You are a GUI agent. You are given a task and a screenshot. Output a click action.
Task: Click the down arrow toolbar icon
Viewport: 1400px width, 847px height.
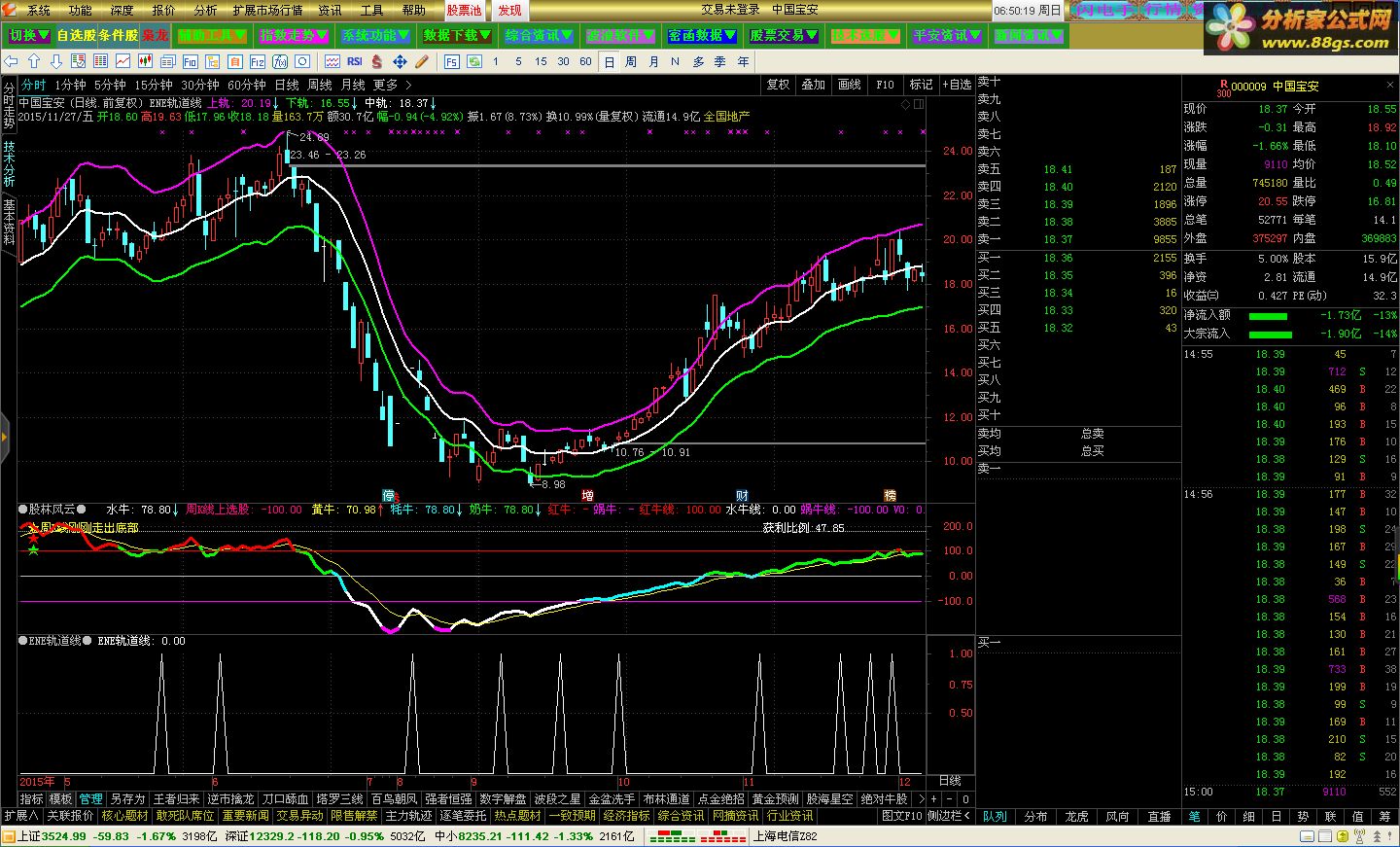[x=56, y=61]
